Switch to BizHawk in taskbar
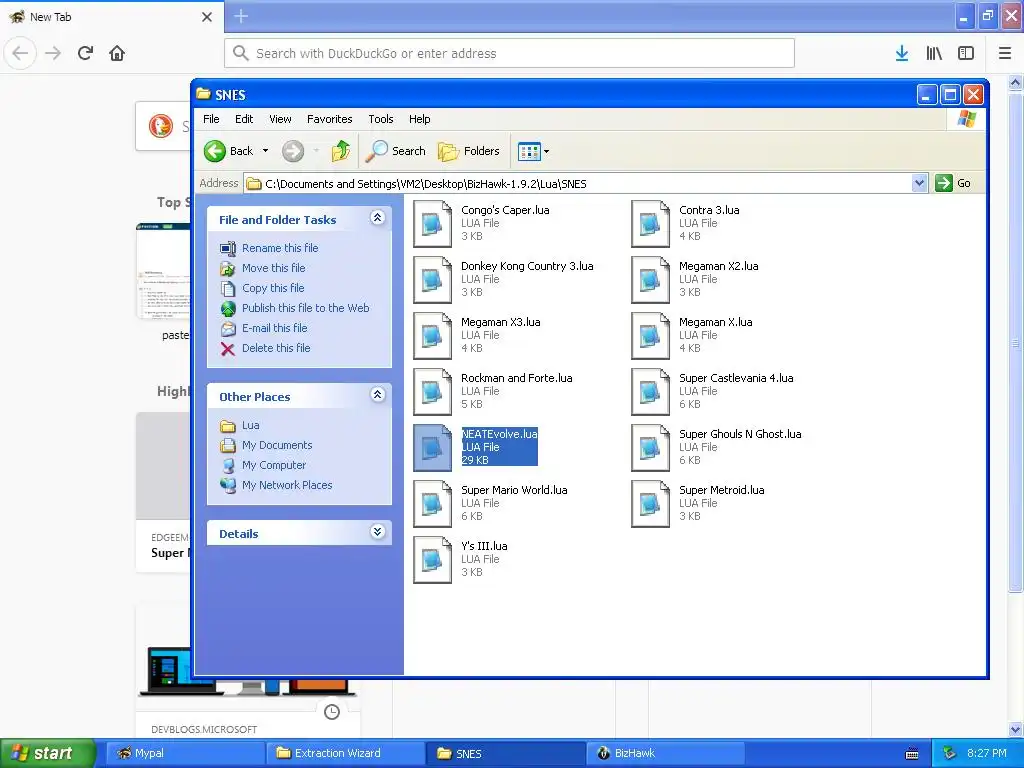 pos(666,753)
